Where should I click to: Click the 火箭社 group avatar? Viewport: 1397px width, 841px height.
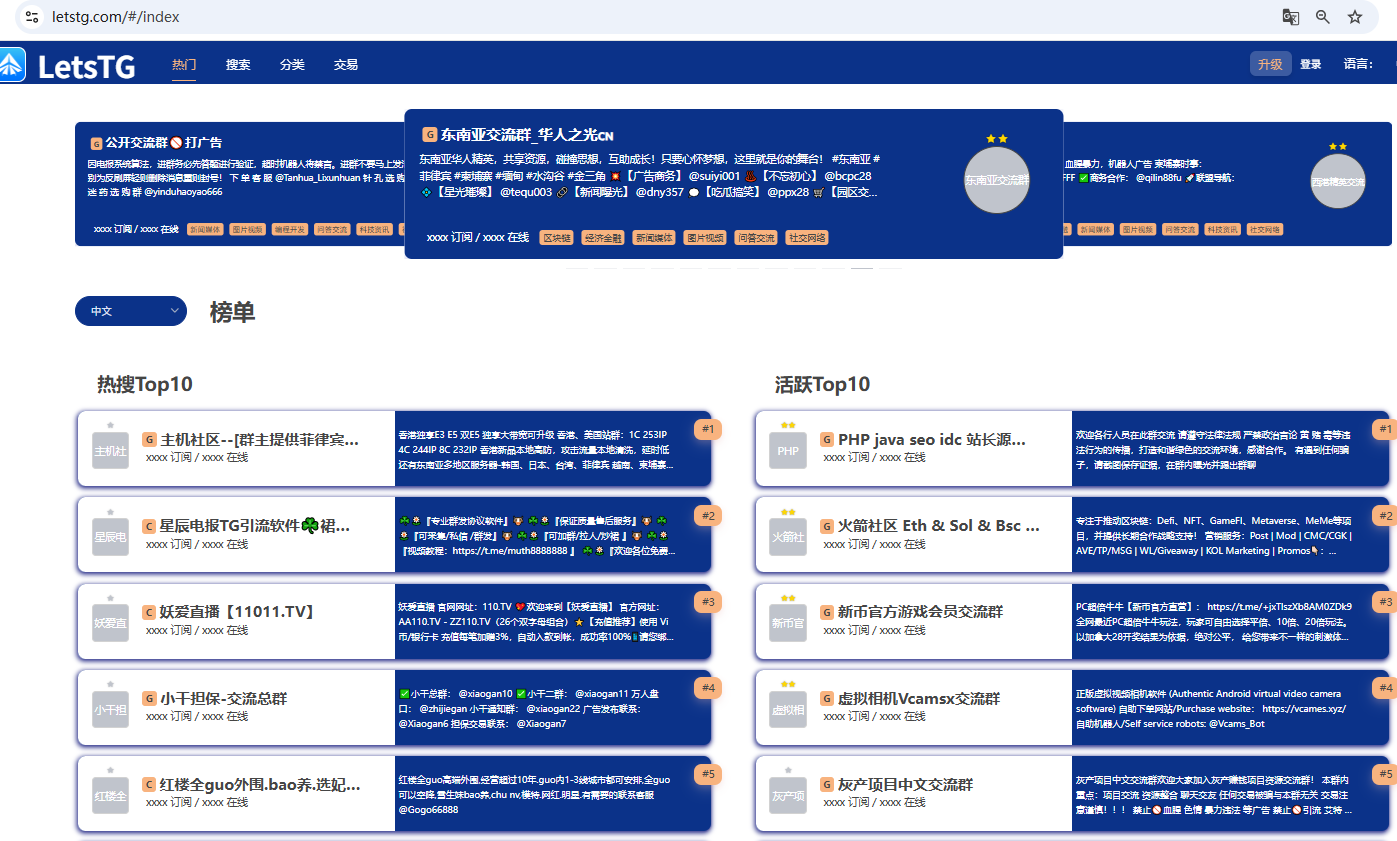point(788,538)
